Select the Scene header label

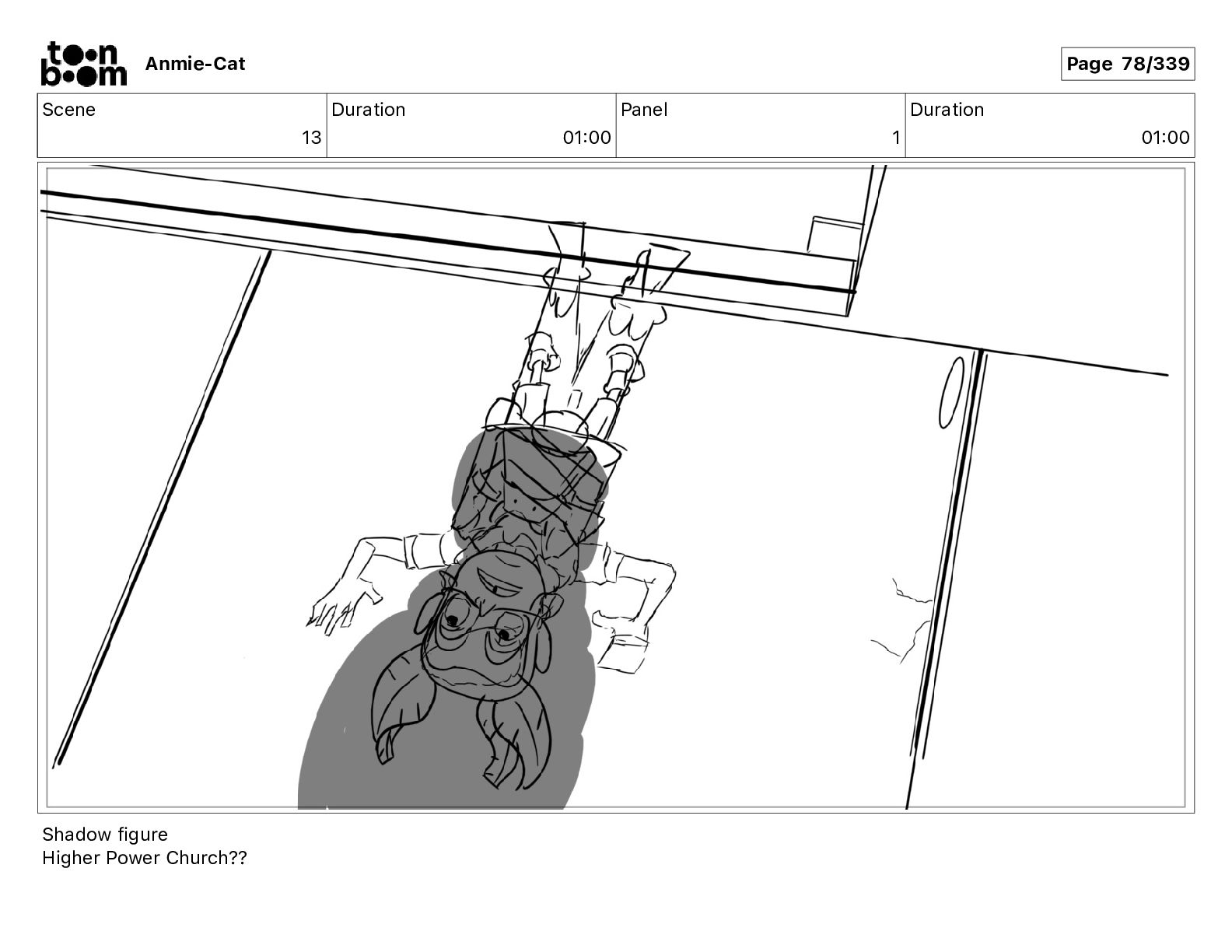coord(69,110)
